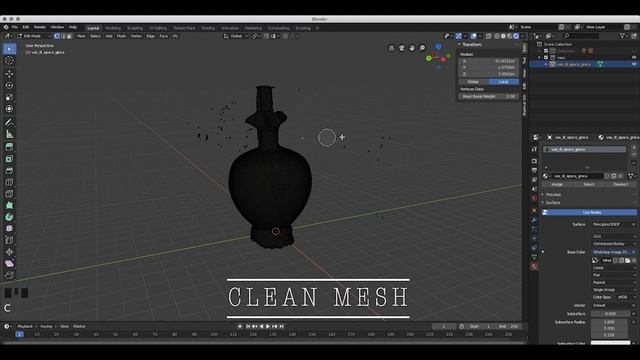Click the zoom magnifier viewport icon
Viewport: 640px width, 360px height.
[x=422, y=48]
